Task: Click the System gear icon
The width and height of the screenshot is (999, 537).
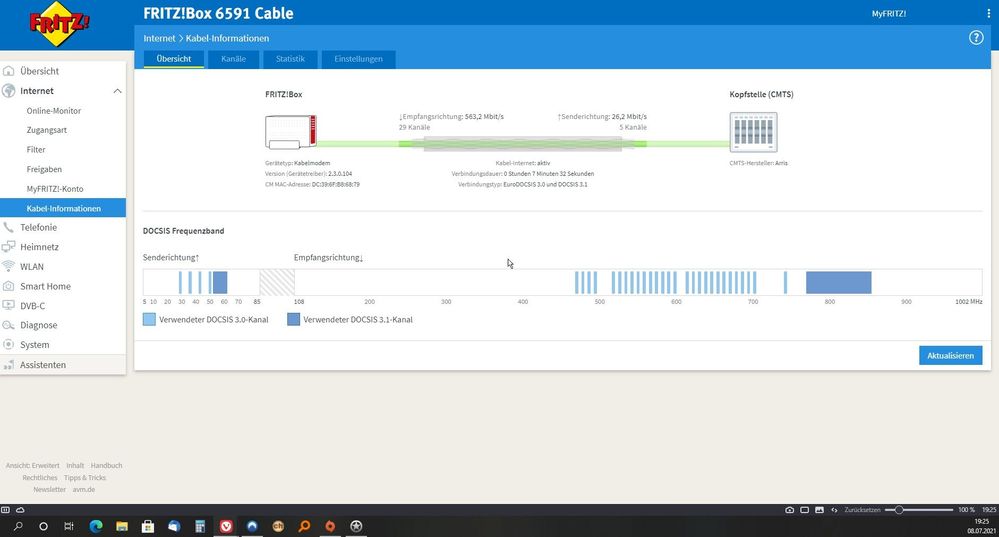Action: pyautogui.click(x=8, y=345)
